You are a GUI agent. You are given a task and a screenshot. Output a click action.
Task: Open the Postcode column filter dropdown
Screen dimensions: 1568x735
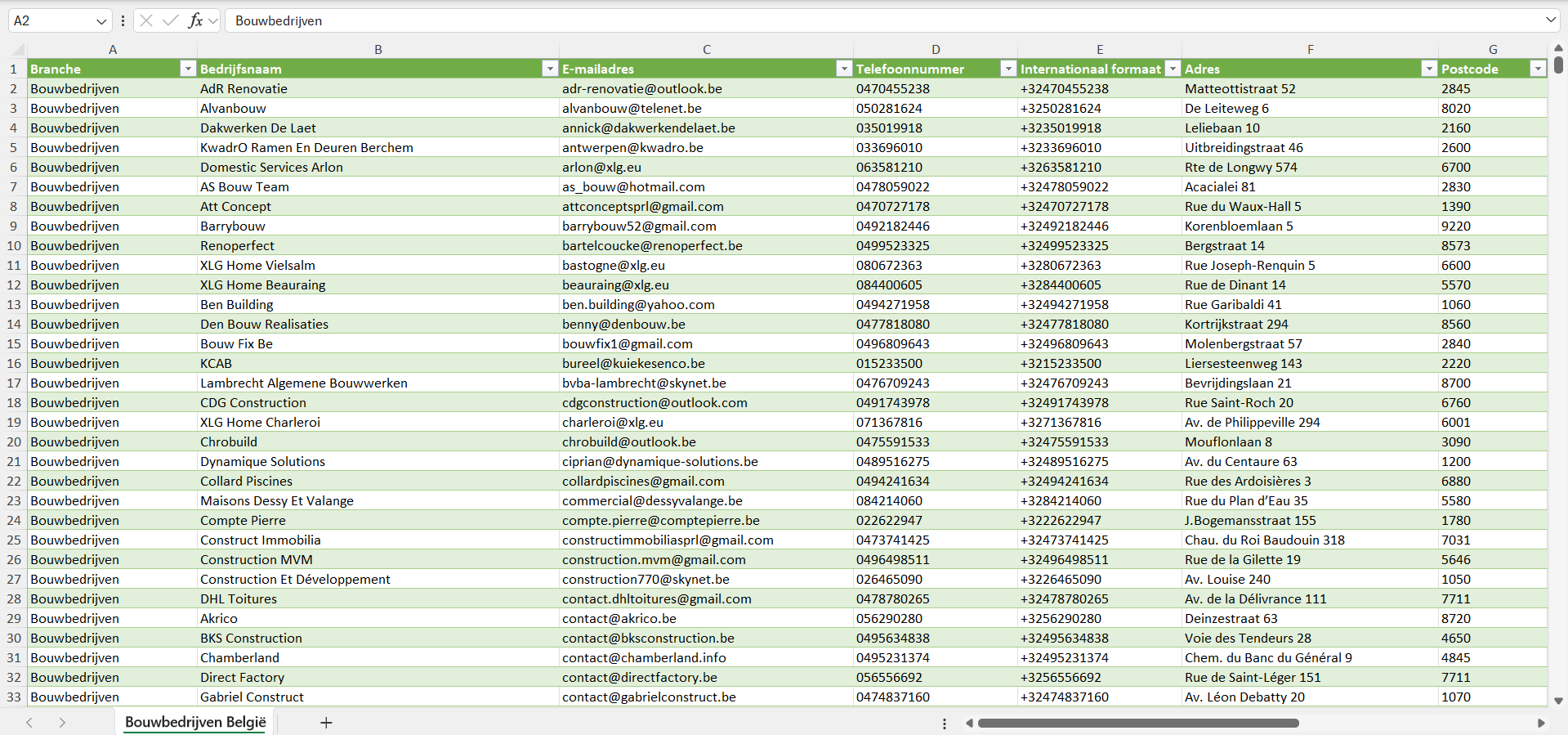point(1538,69)
